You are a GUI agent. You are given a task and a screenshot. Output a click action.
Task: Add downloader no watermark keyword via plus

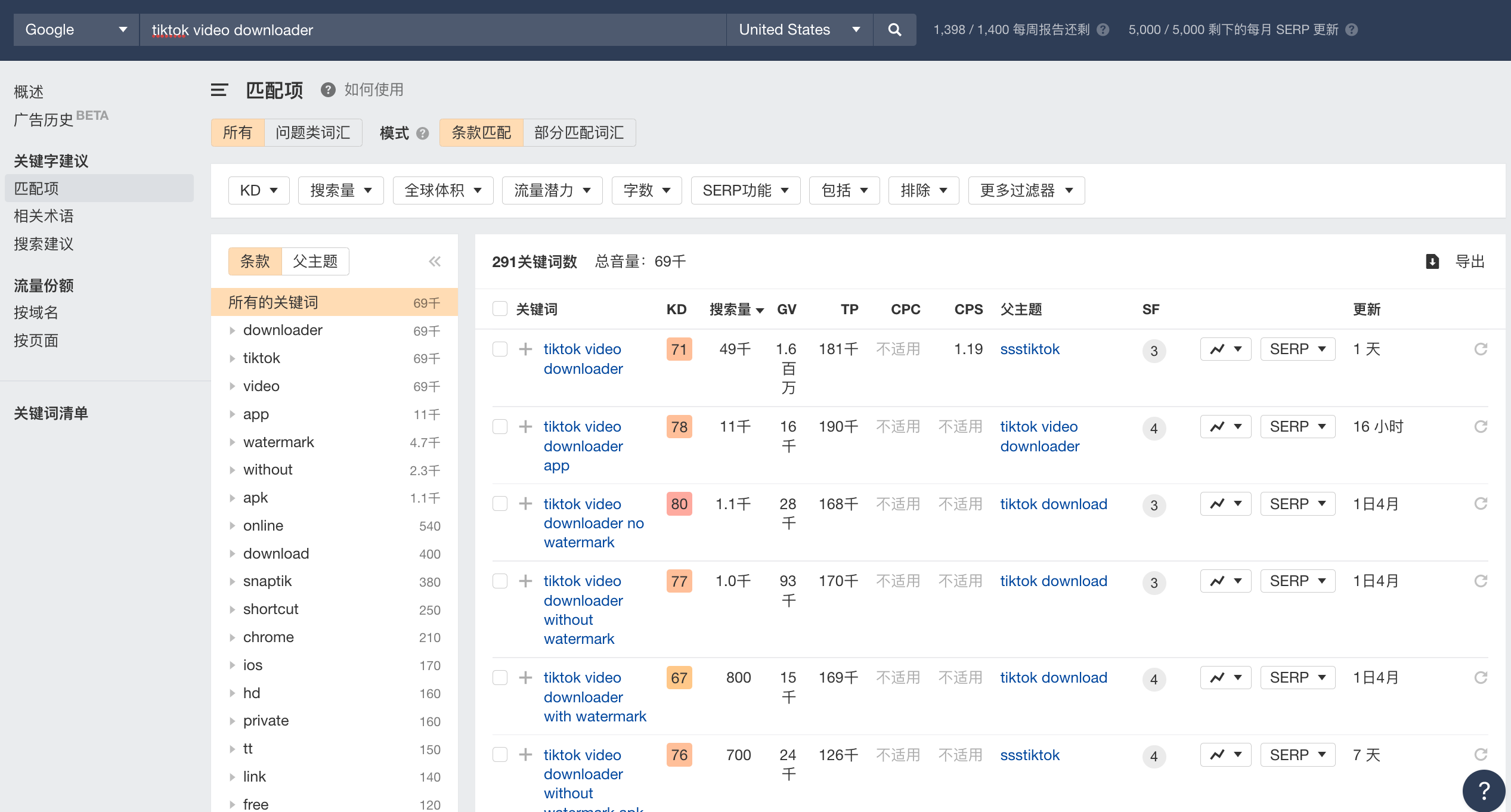coord(525,504)
